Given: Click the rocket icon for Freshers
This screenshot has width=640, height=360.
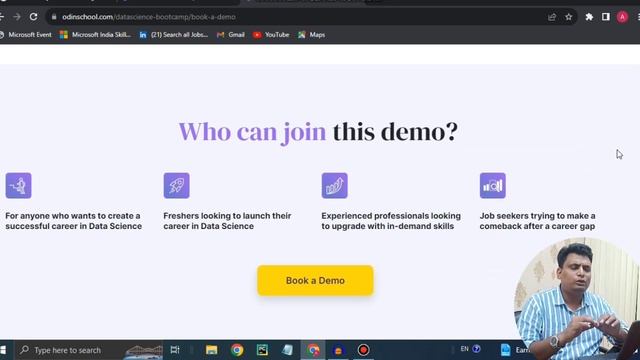Looking at the screenshot, I should [176, 186].
